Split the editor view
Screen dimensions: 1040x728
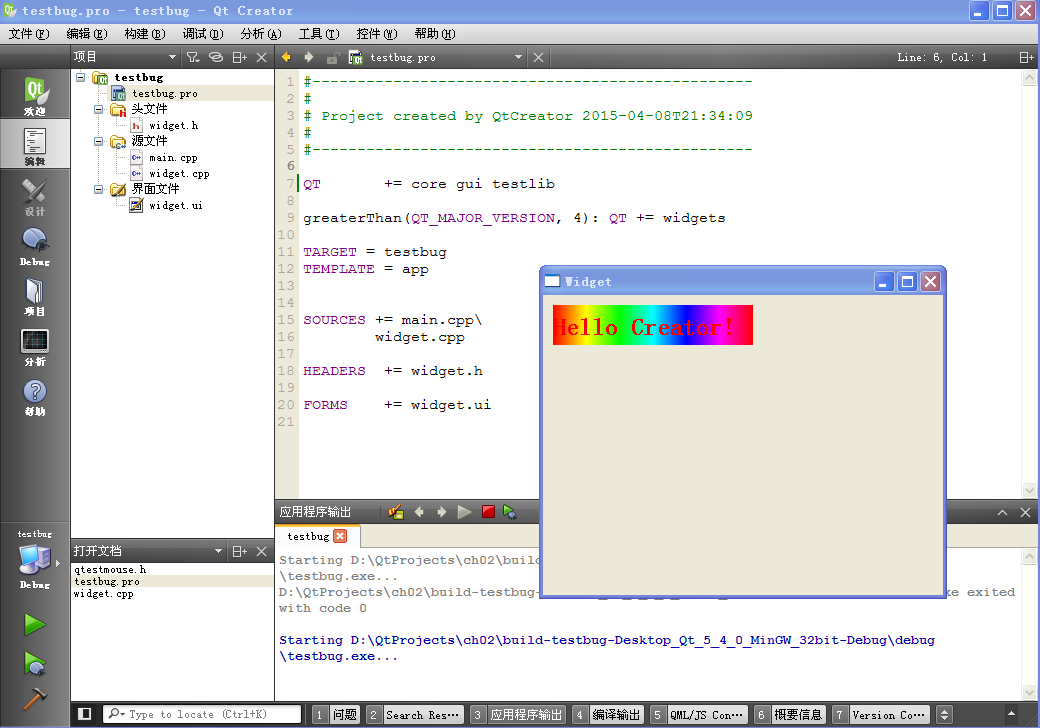coord(1026,58)
